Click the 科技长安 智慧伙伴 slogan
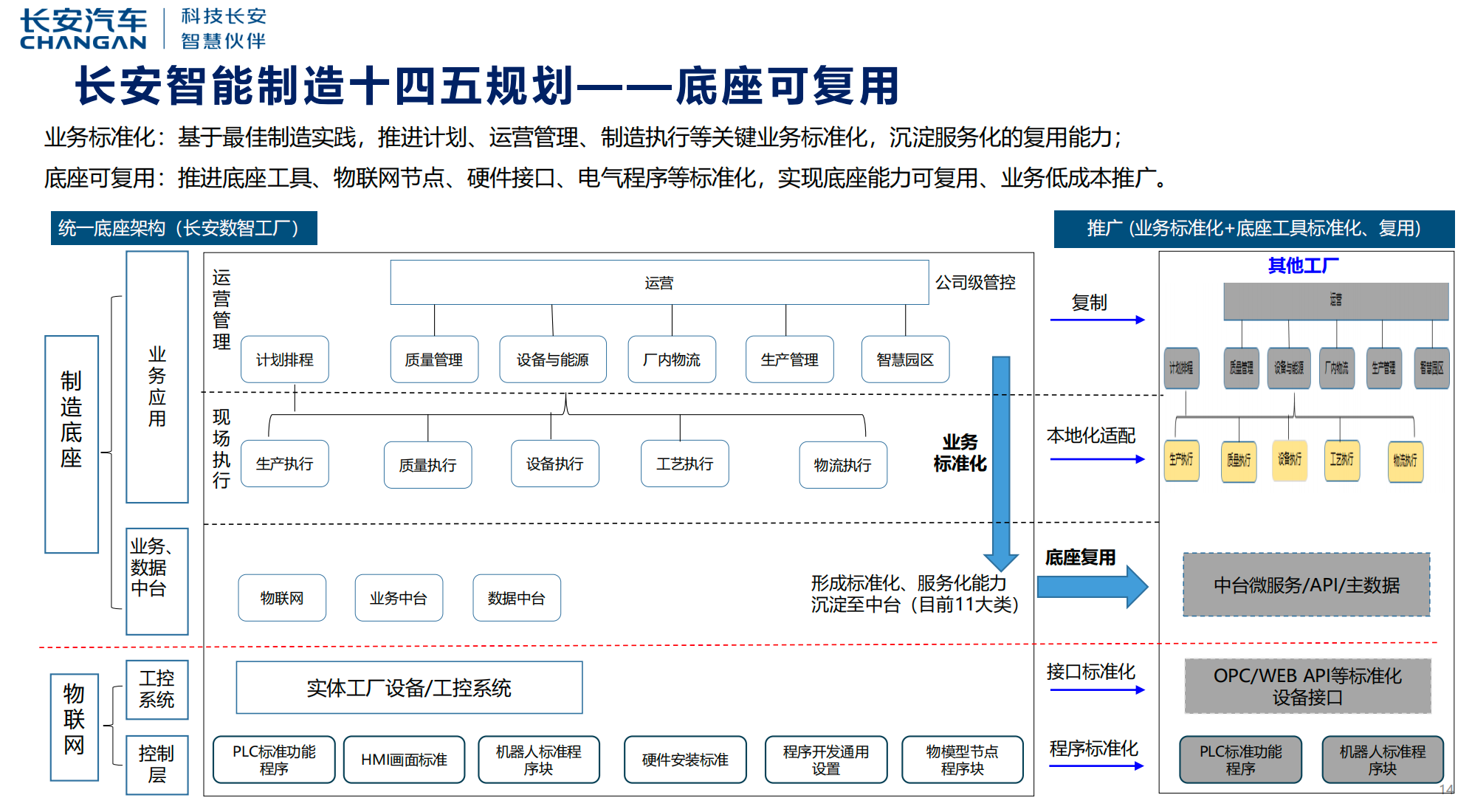Screen dimensions: 1472x812 (x=223, y=29)
